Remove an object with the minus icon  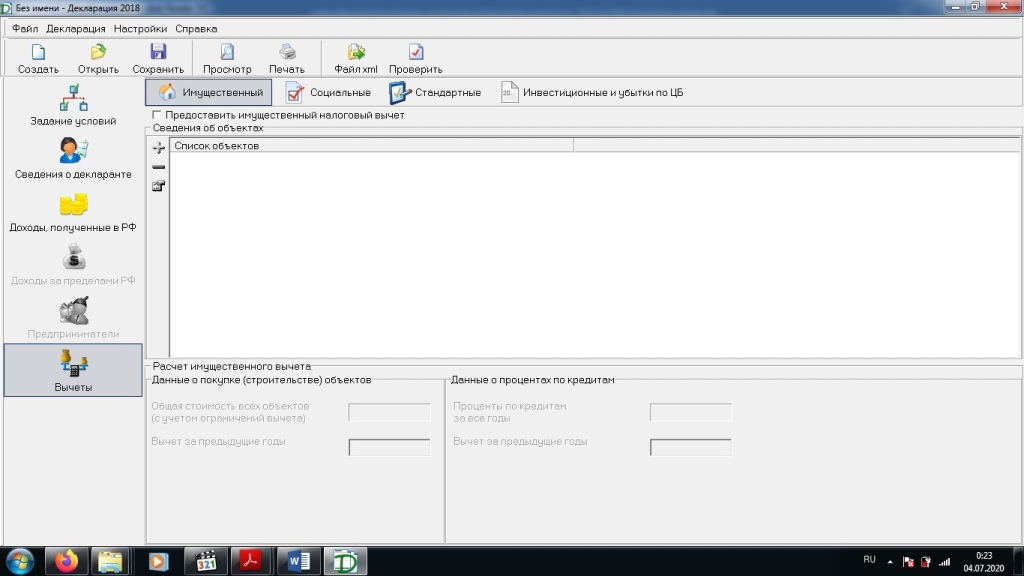158,167
